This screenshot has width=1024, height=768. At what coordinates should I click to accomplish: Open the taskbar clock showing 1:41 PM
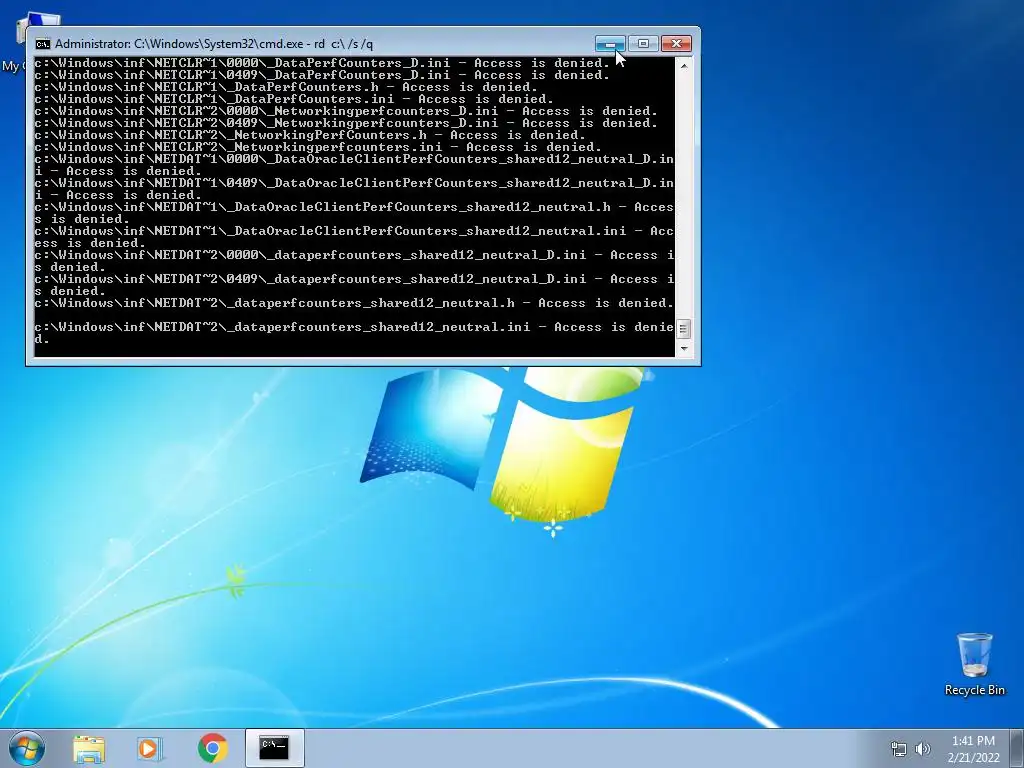coord(973,748)
